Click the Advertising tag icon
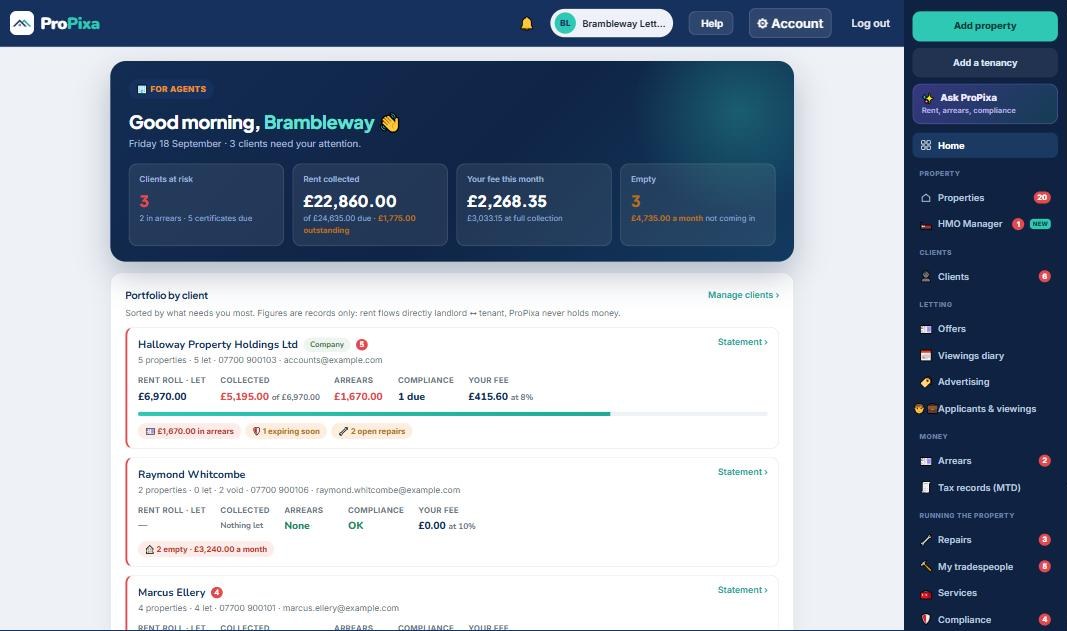Screen dimensions: 1067x631 click(x=925, y=383)
